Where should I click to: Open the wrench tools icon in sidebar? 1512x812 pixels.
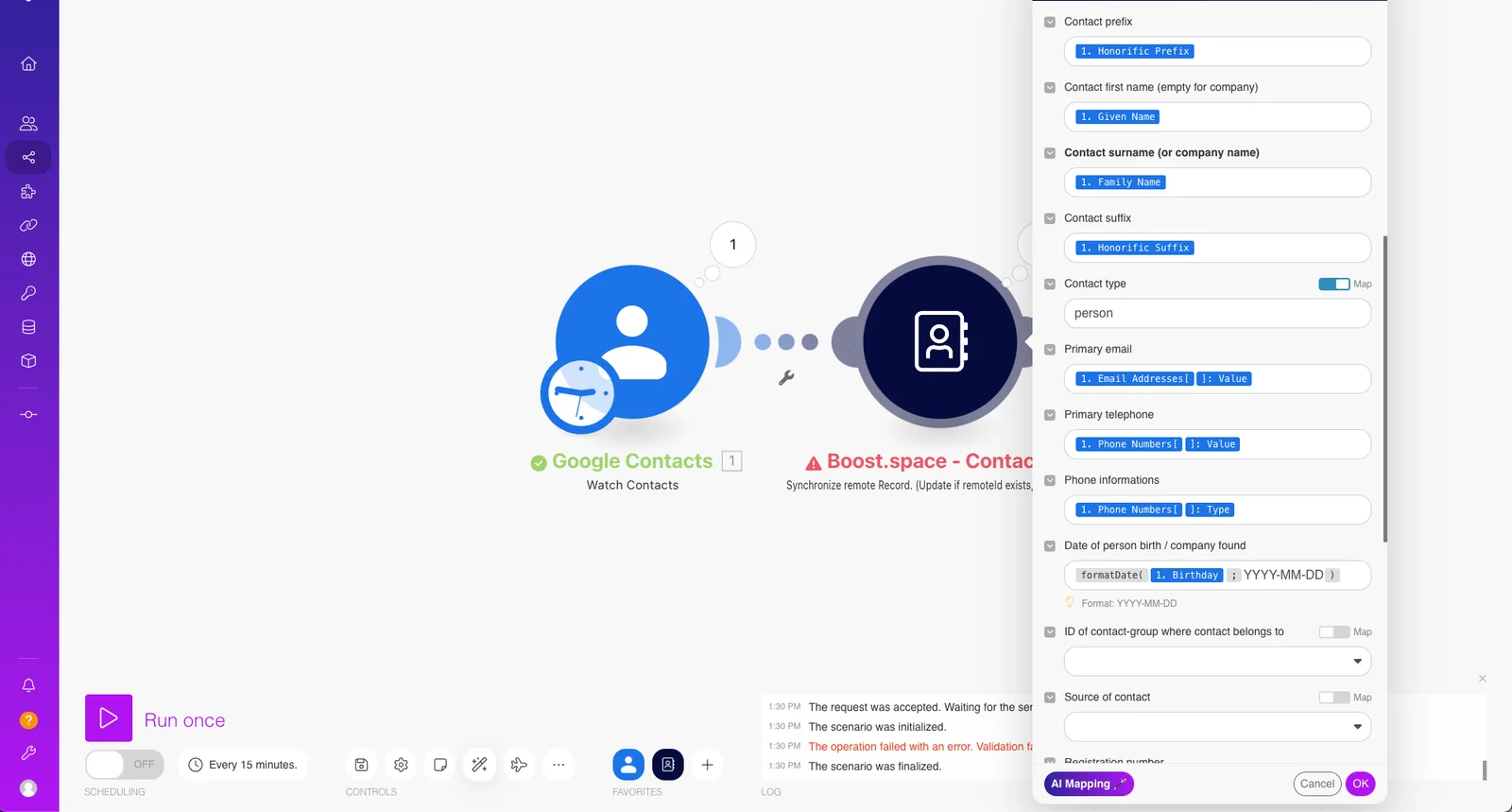click(28, 753)
